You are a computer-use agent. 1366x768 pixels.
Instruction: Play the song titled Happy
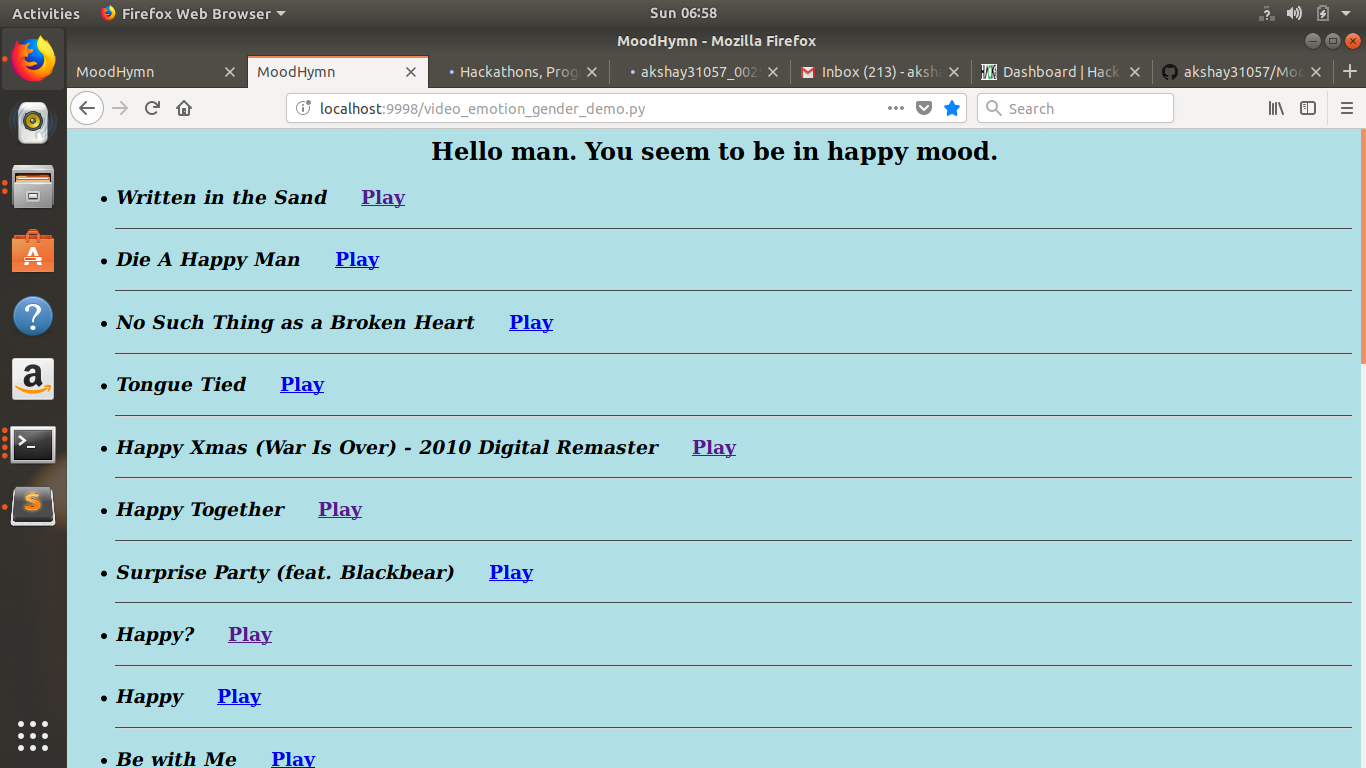pyautogui.click(x=239, y=696)
